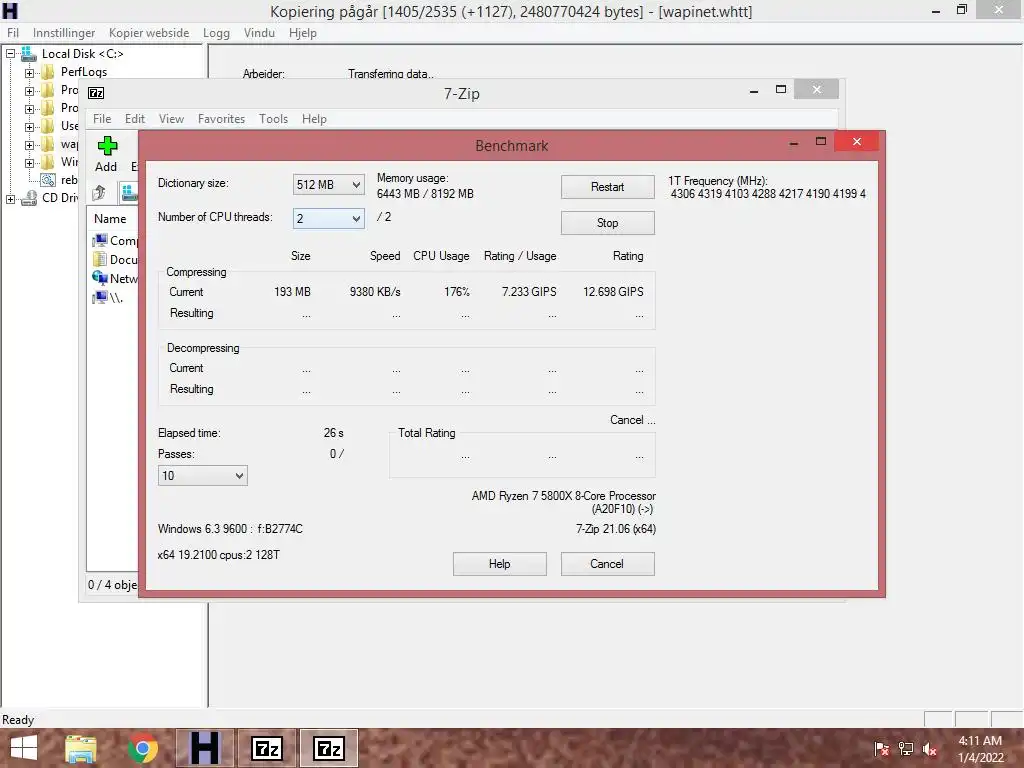
Task: Click the 1T Frequency values text
Action: tap(768, 194)
